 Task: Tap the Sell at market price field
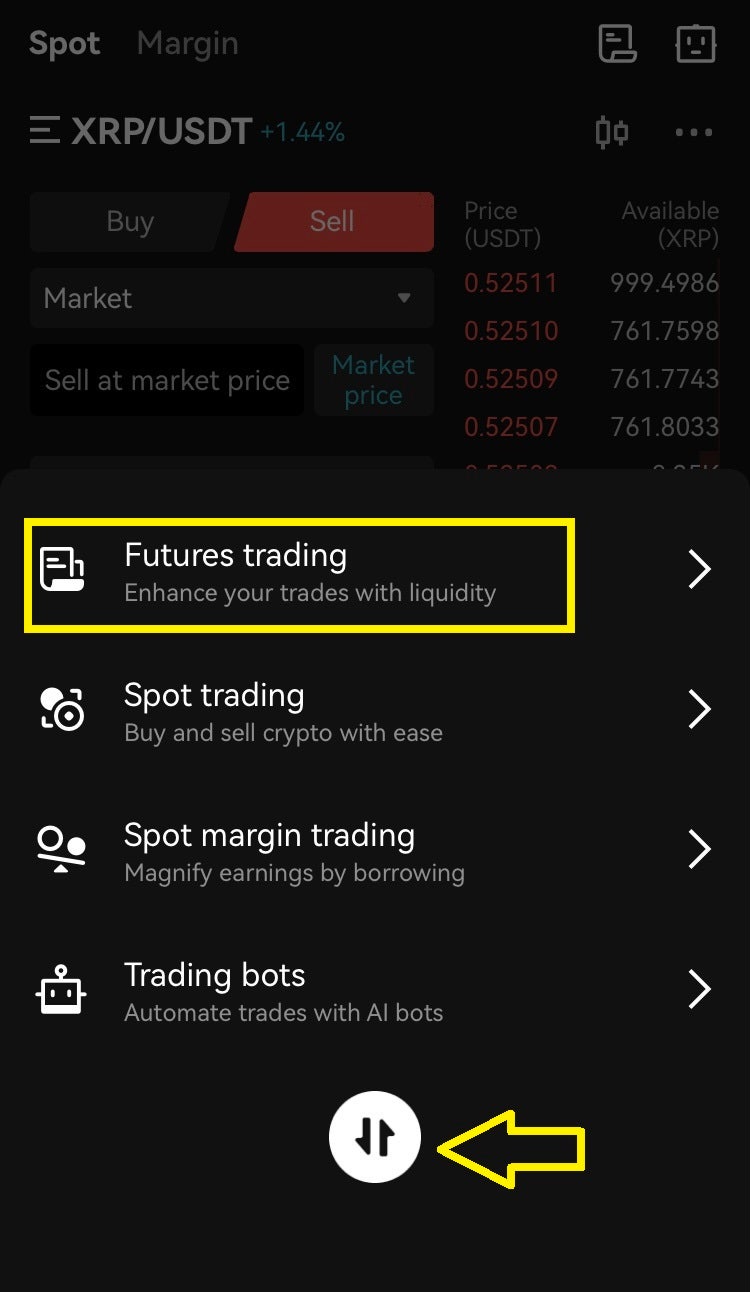167,380
